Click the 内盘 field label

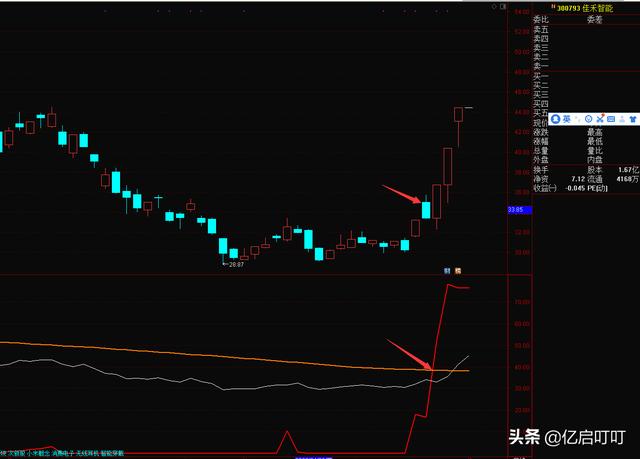point(595,160)
